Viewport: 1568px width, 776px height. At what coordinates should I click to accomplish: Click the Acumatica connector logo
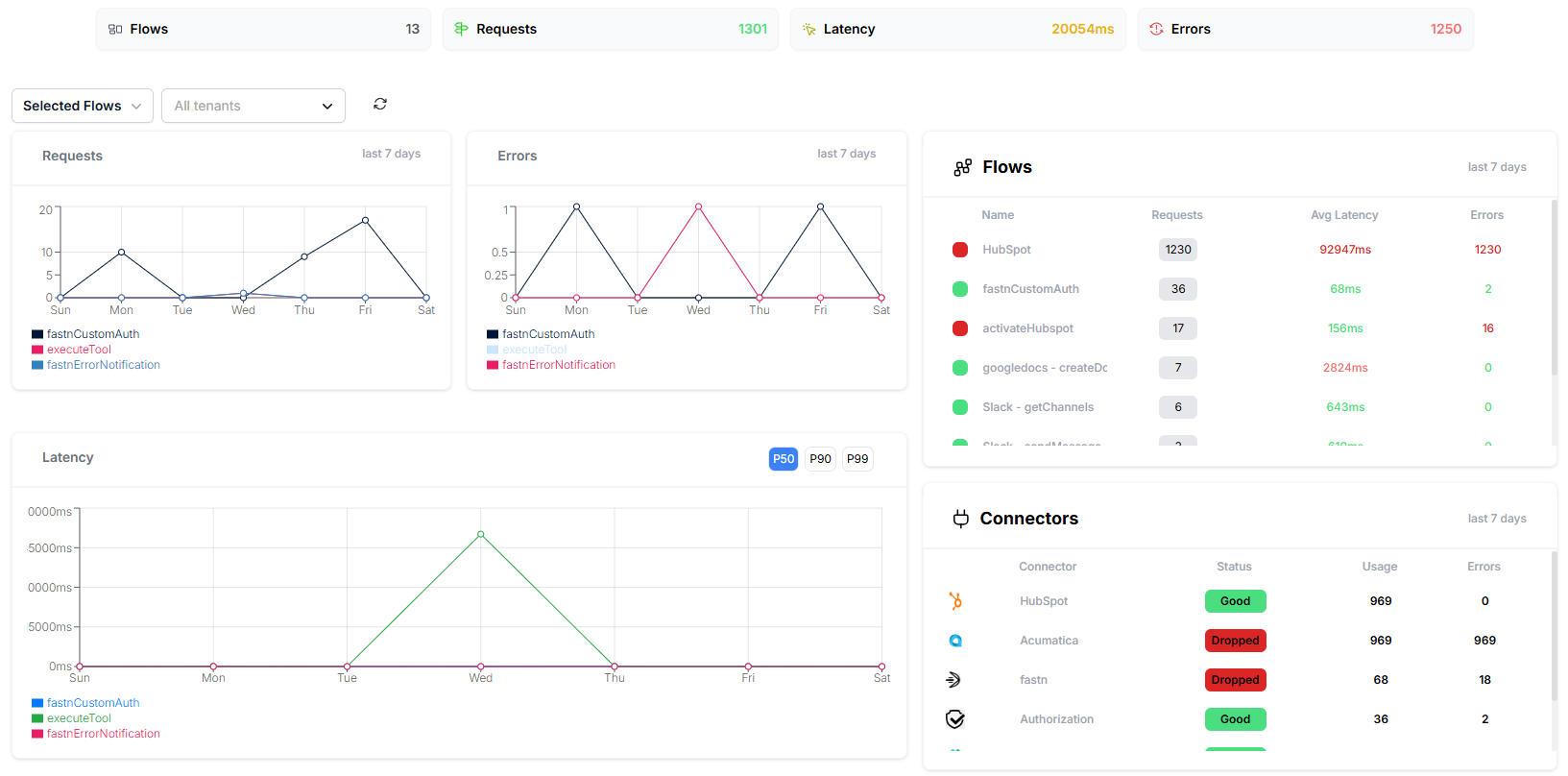coord(955,641)
